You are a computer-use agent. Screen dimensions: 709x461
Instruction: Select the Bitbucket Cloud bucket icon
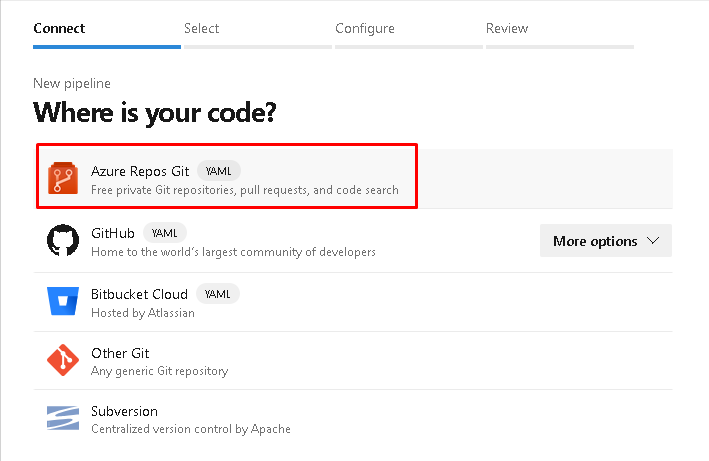coord(63,301)
